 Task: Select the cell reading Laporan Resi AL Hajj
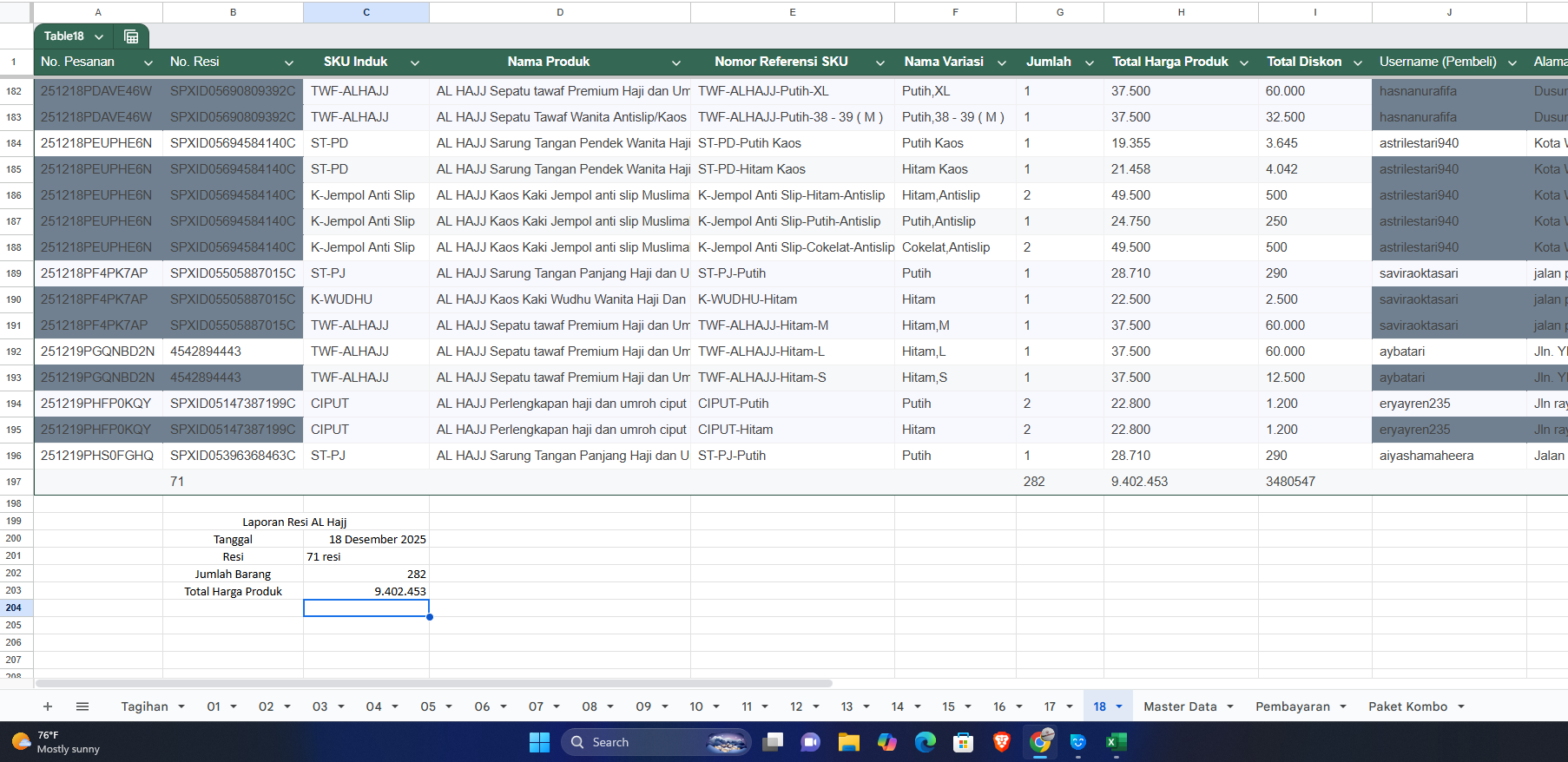[294, 522]
